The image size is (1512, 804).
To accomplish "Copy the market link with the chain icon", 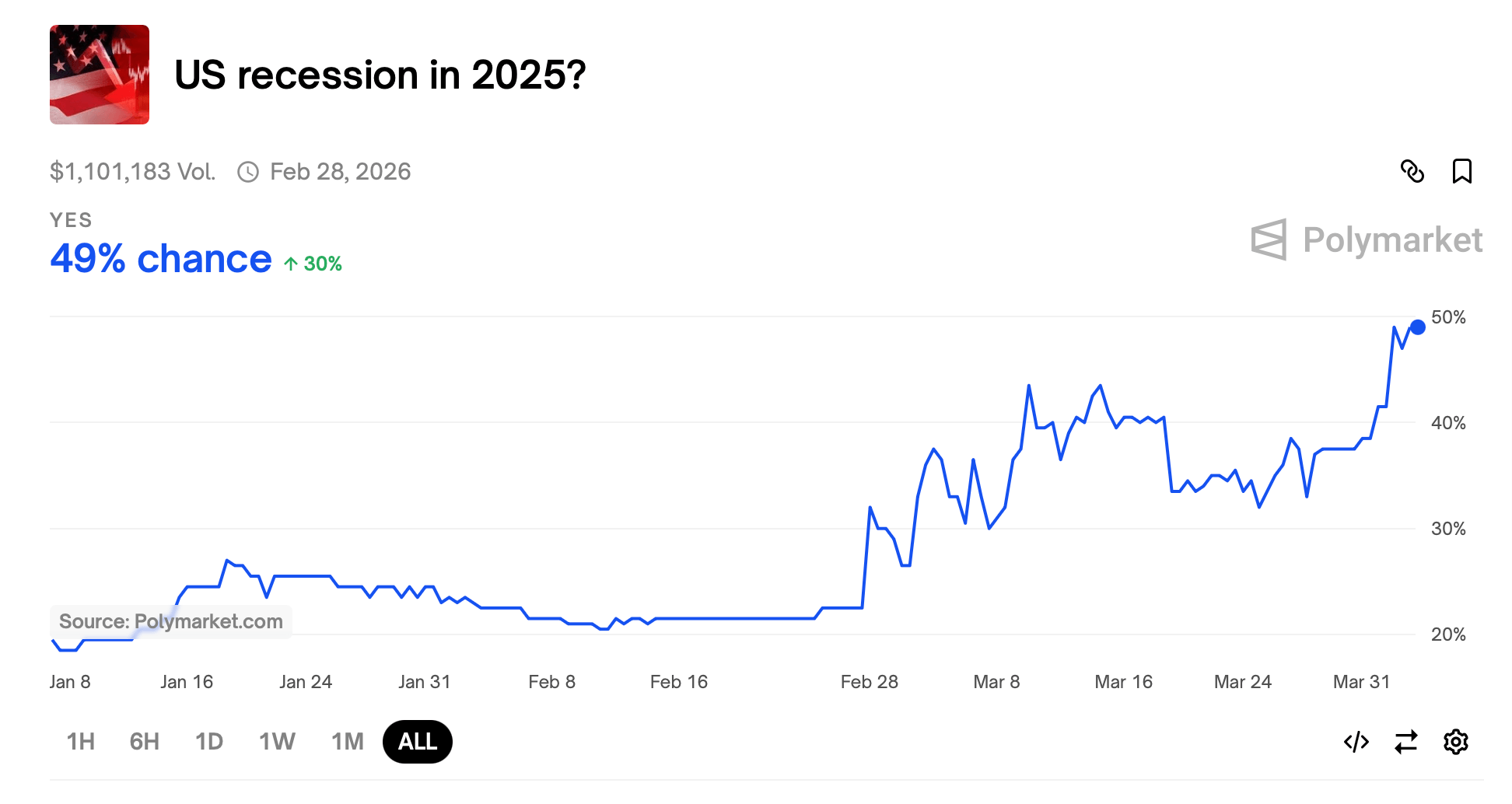I will tap(1414, 172).
